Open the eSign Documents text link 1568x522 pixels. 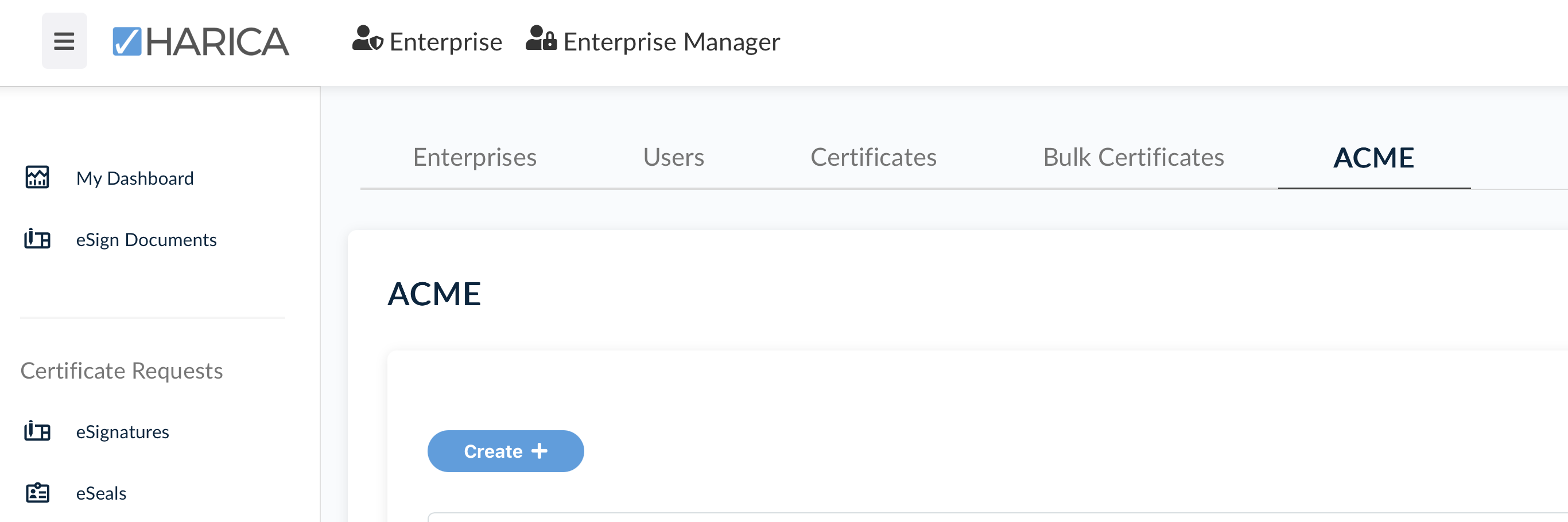click(x=146, y=240)
